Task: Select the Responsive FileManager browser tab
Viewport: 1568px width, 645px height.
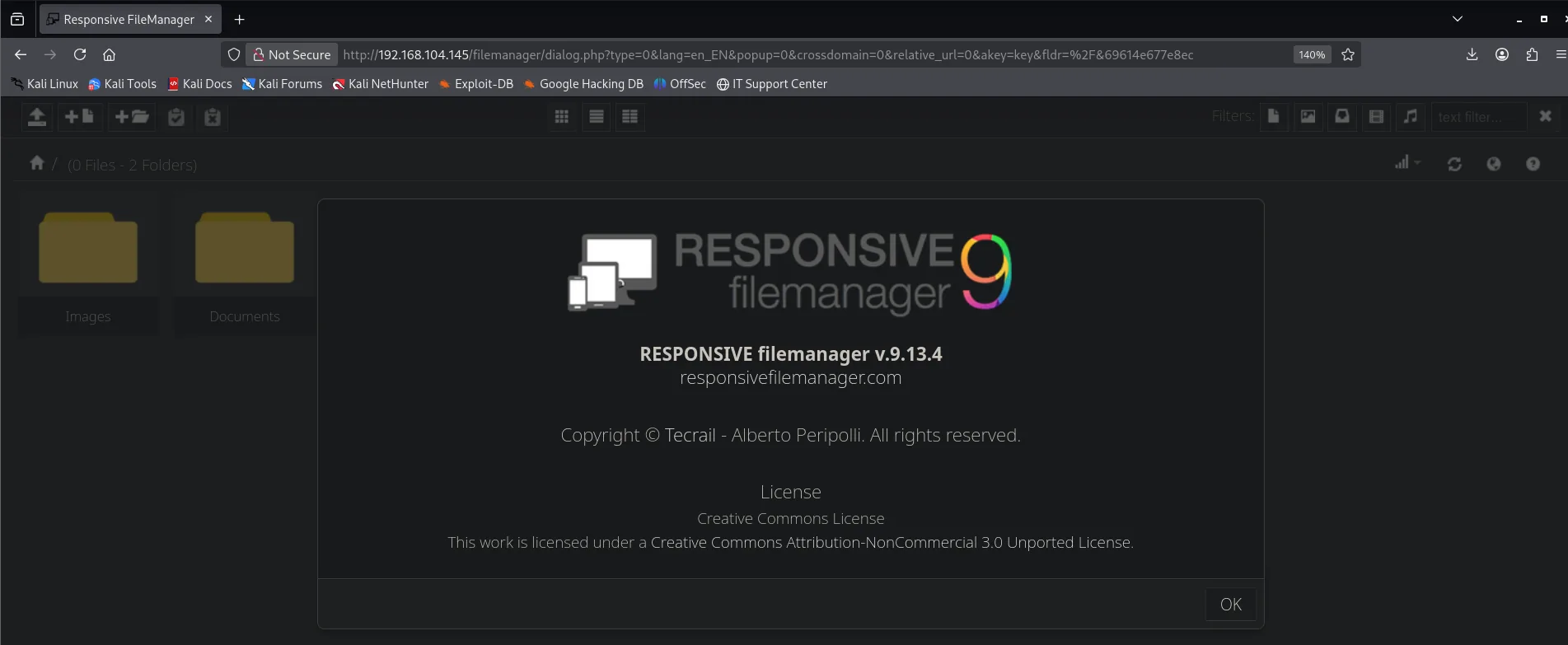Action: click(130, 19)
